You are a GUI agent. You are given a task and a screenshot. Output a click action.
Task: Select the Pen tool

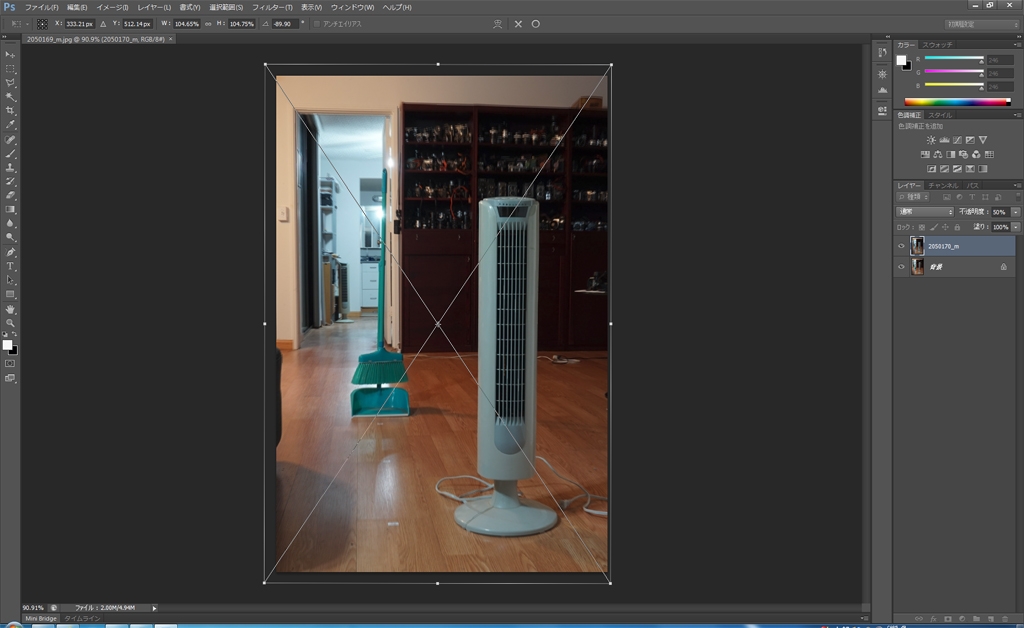coord(10,253)
